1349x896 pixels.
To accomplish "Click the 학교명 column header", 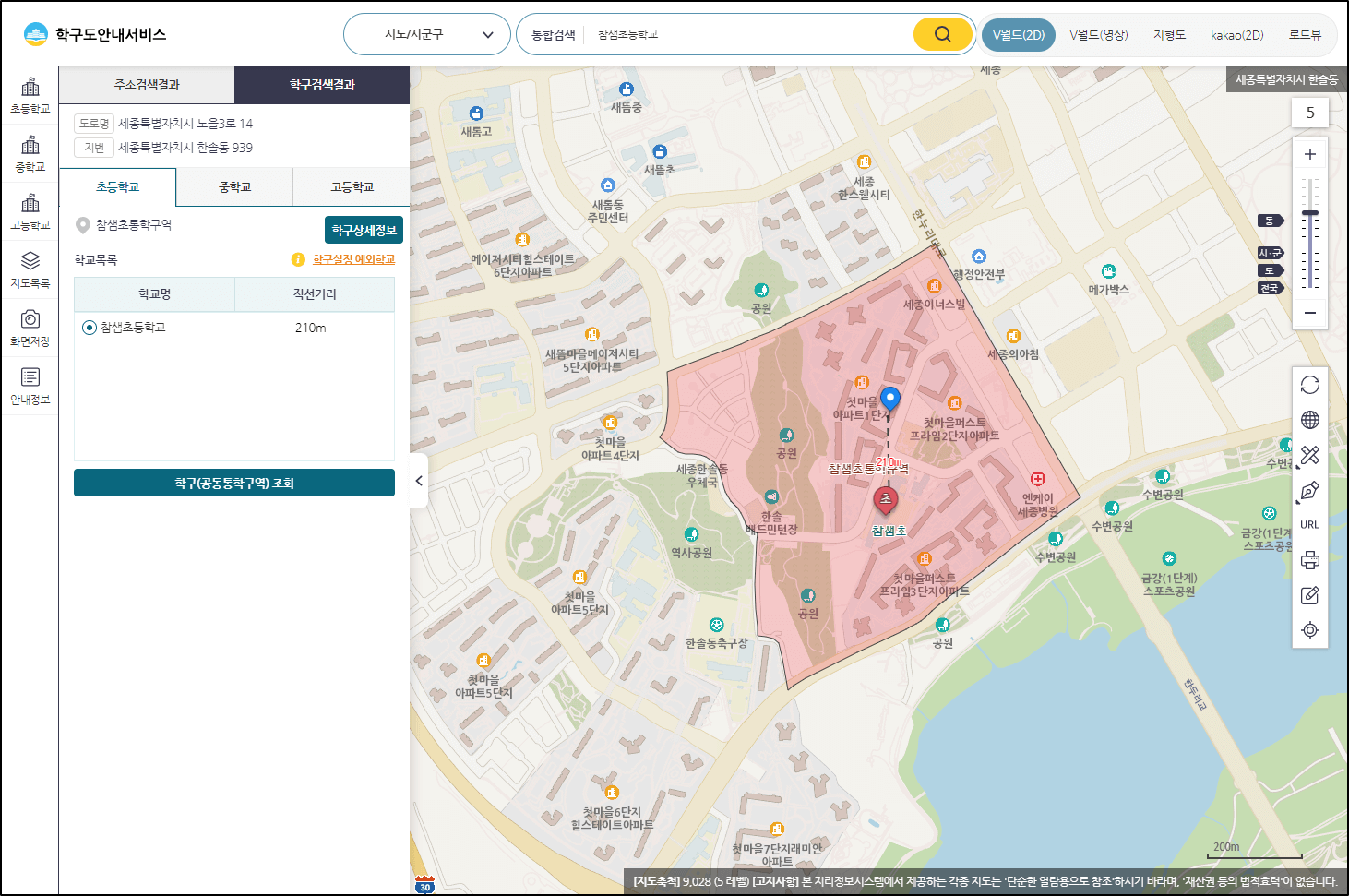I will (155, 294).
